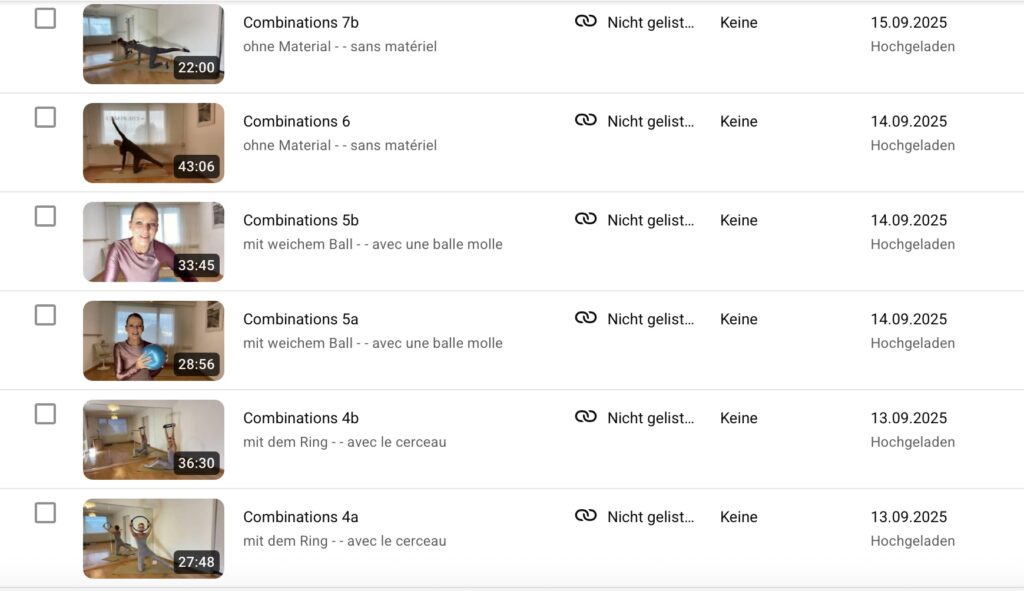Image resolution: width=1024 pixels, height=591 pixels.
Task: Open restrictions 'Keine' for Combinations 4b
Action: pyautogui.click(x=739, y=418)
